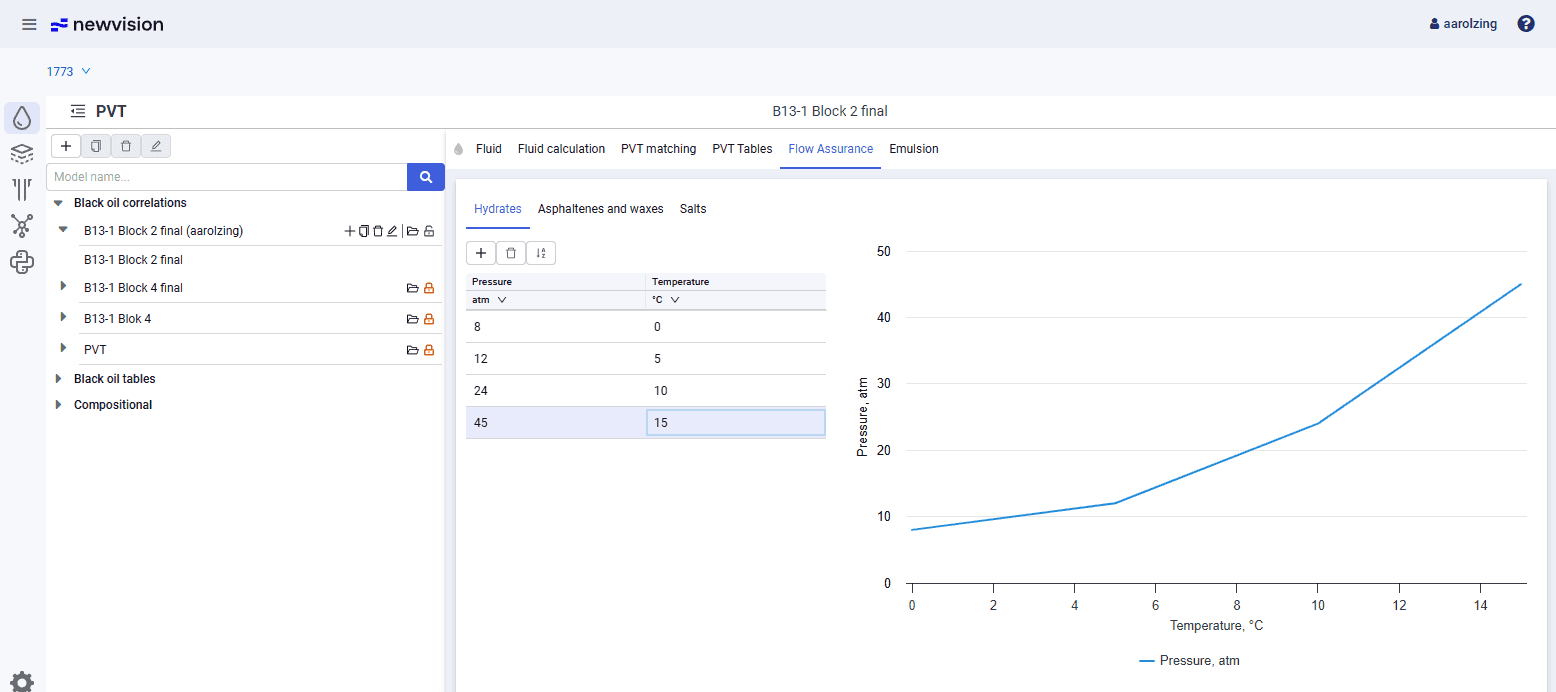This screenshot has width=1556, height=692.
Task: Search models with magnifier button
Action: coord(426,177)
